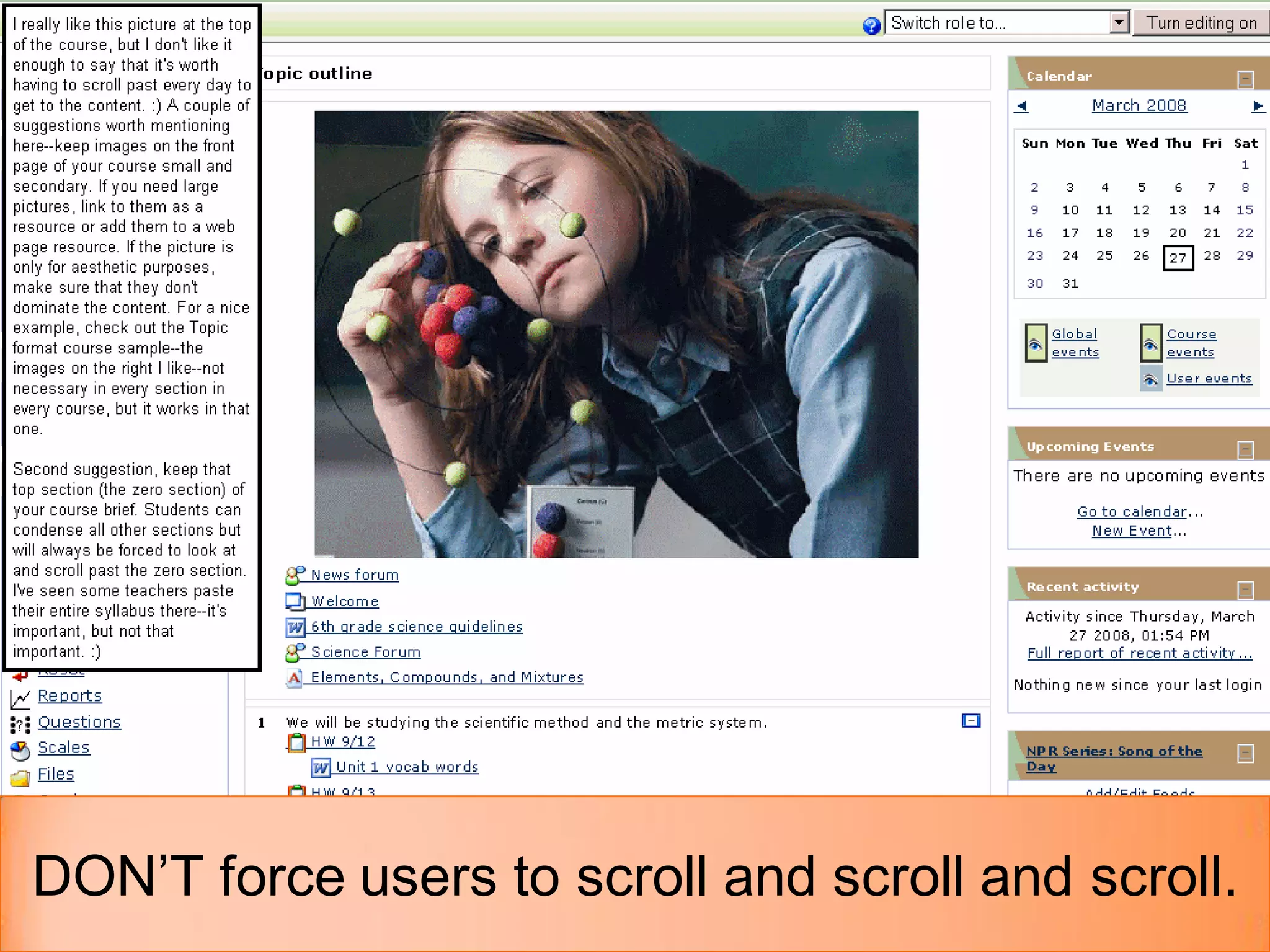Image resolution: width=1270 pixels, height=952 pixels.
Task: Click the Reports chart icon
Action: point(20,699)
